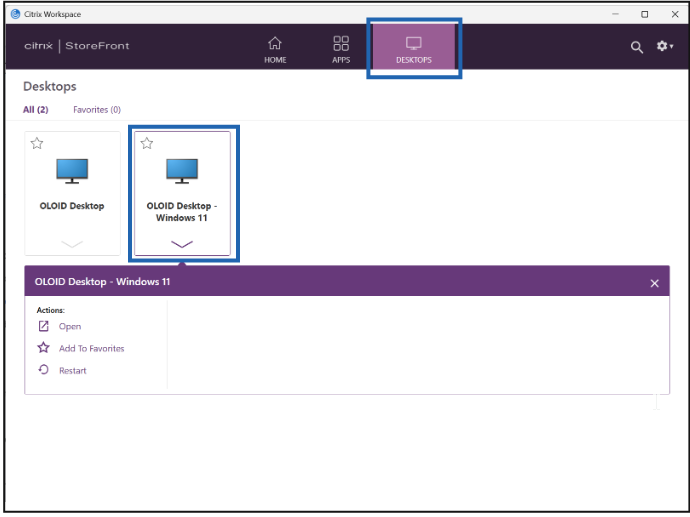Viewport: 690px width, 517px height.
Task: Collapse the OLOID Desktop - Windows 11 chevron
Action: point(182,244)
